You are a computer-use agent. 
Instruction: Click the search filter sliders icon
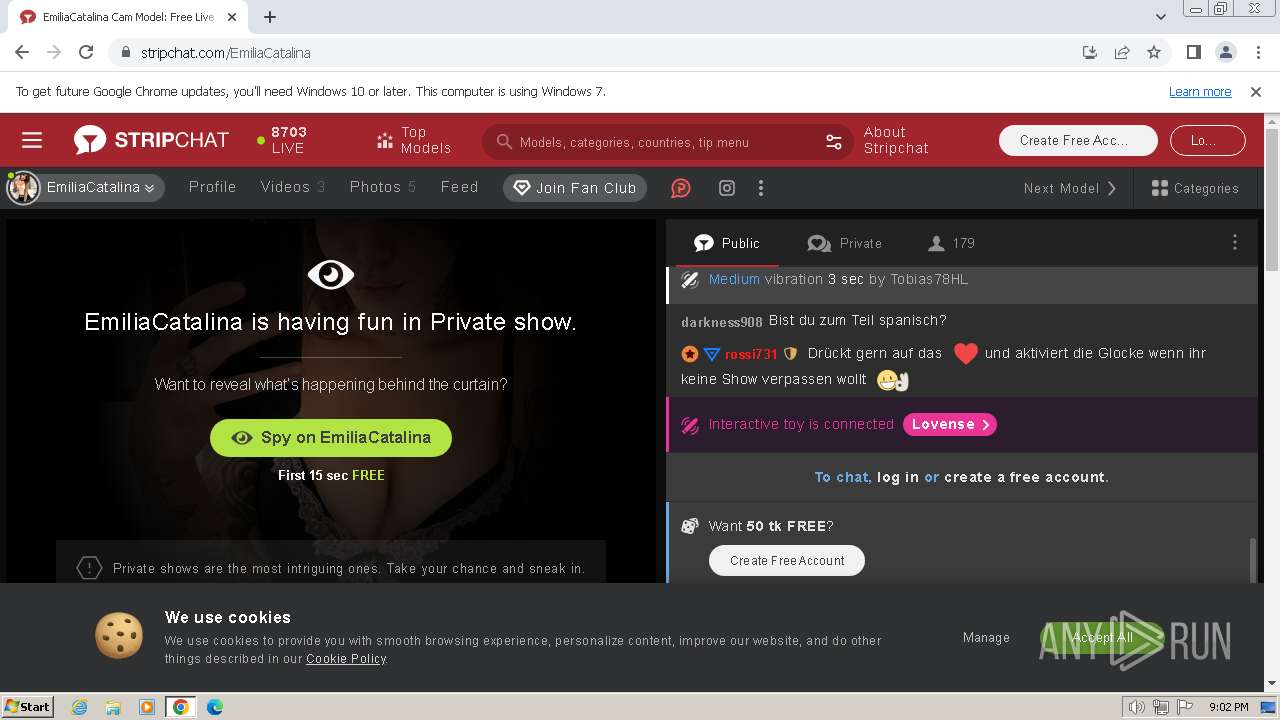tap(834, 142)
